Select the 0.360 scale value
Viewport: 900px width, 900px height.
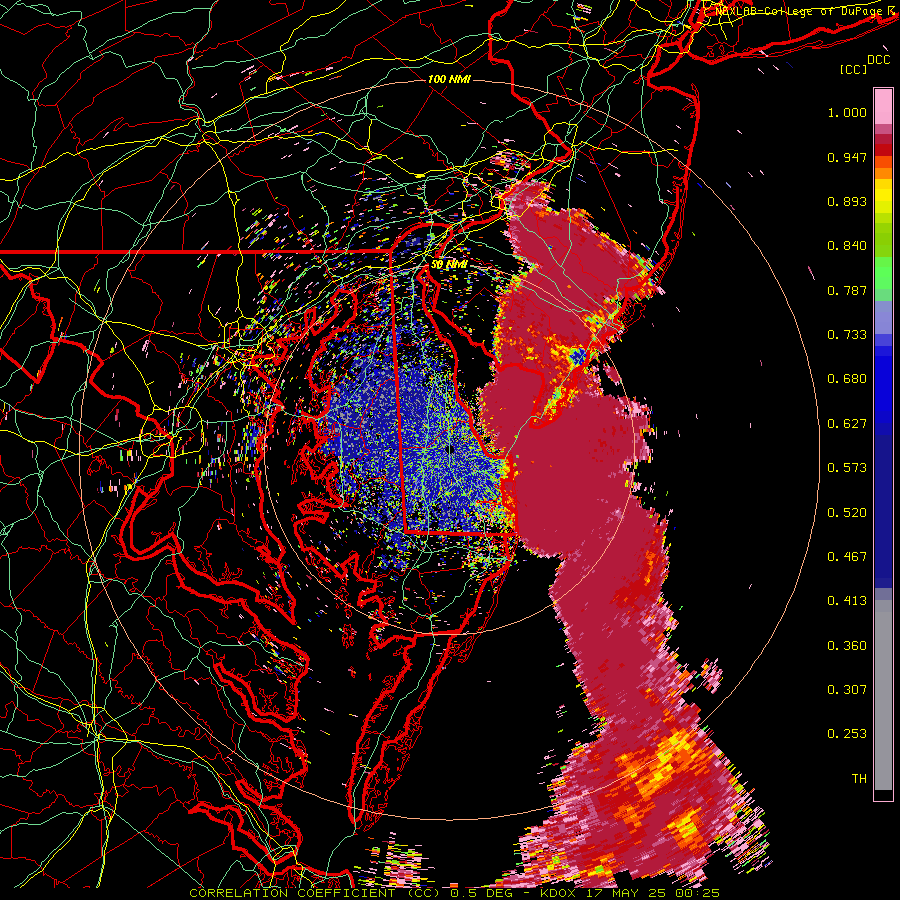(847, 646)
